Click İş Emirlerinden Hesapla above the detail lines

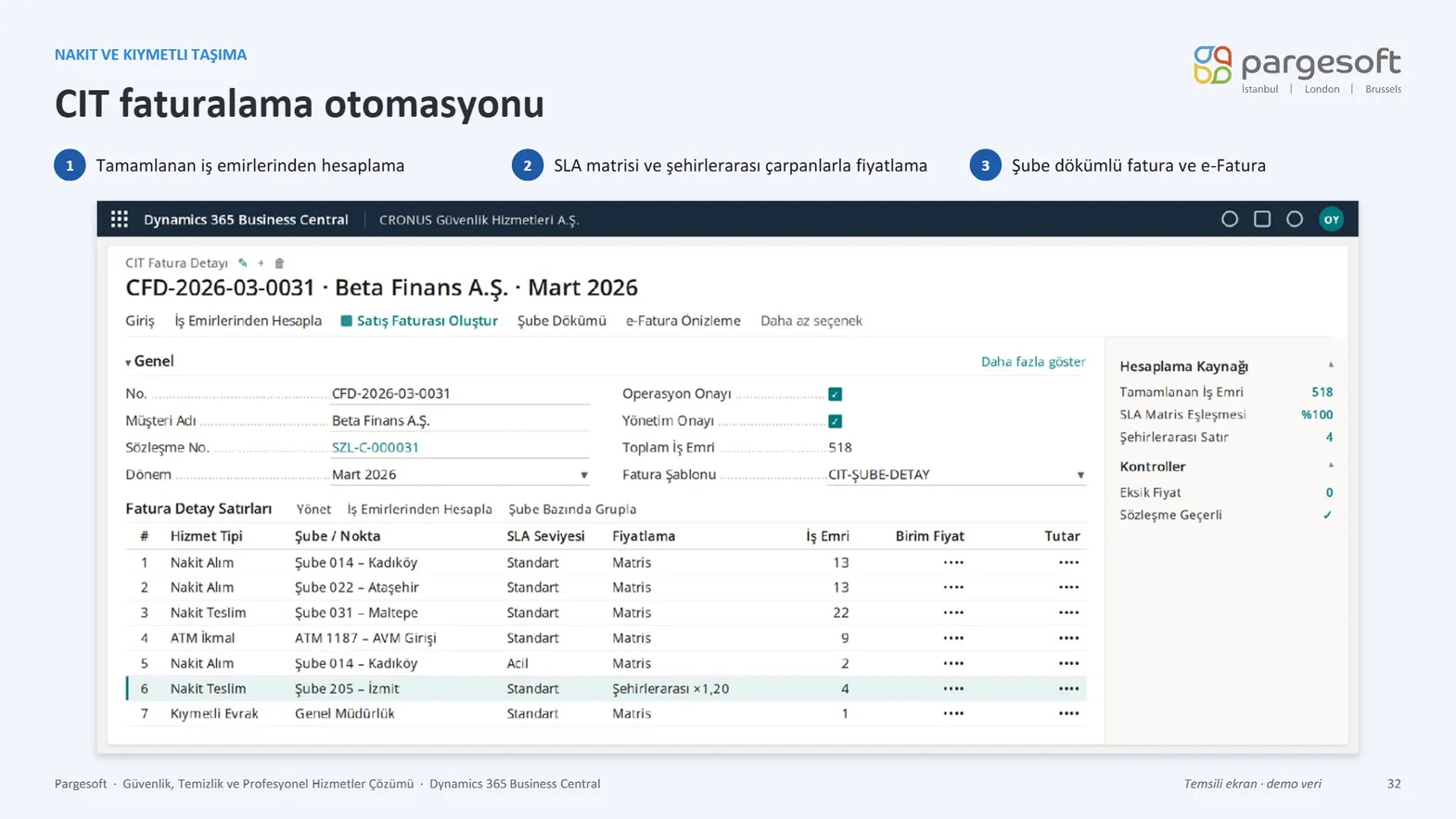[x=420, y=509]
